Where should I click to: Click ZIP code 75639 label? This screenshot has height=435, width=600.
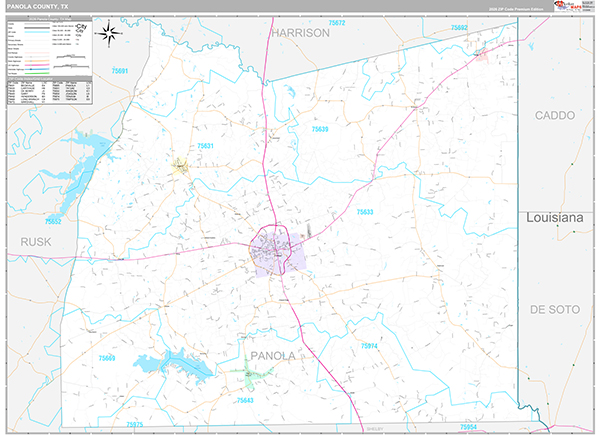[x=320, y=129]
